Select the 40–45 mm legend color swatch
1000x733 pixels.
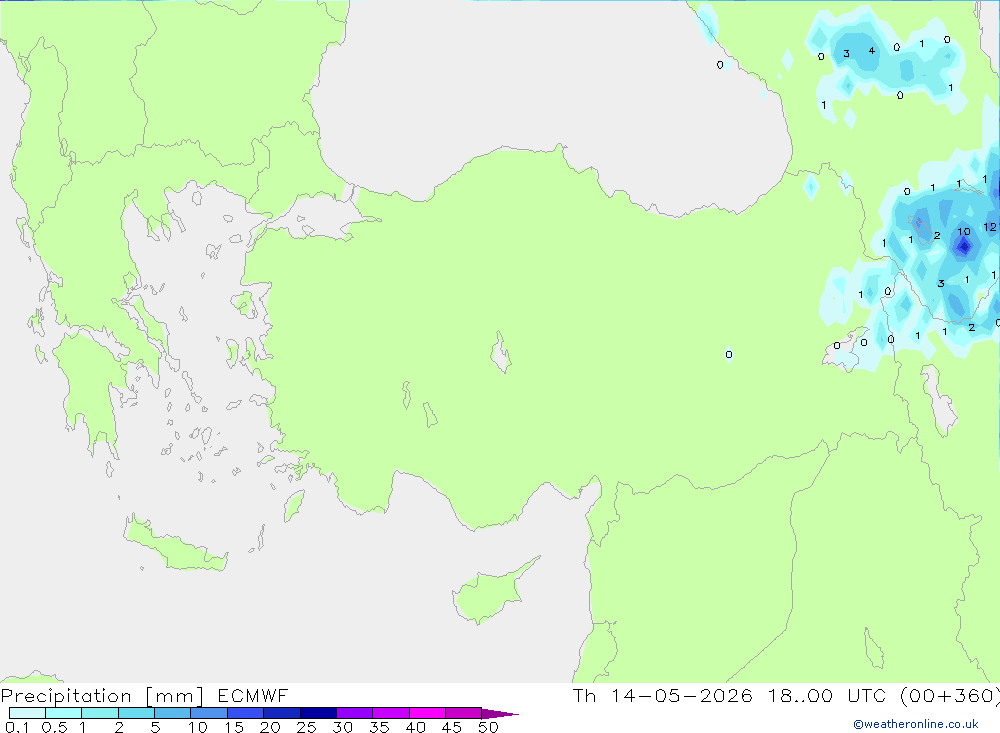coord(427,713)
